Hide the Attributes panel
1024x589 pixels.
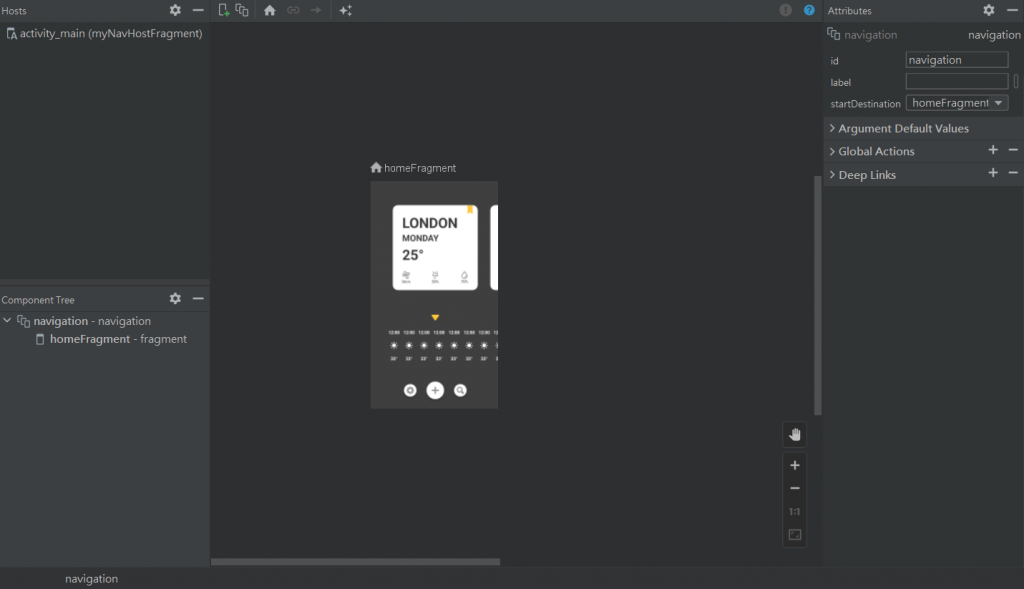coord(1012,10)
